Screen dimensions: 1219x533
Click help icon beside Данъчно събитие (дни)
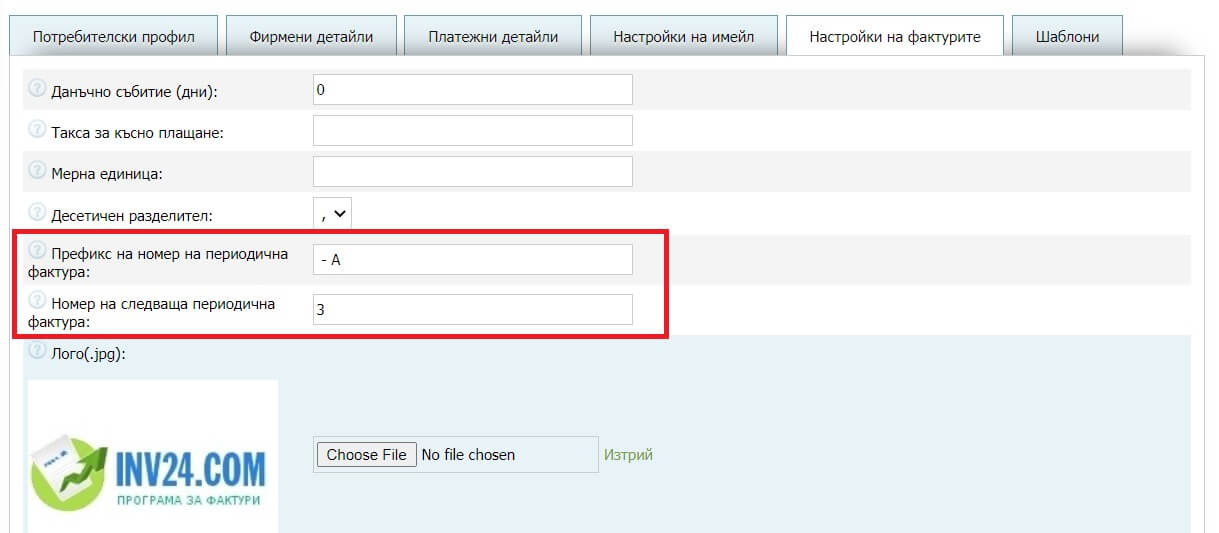click(x=38, y=88)
